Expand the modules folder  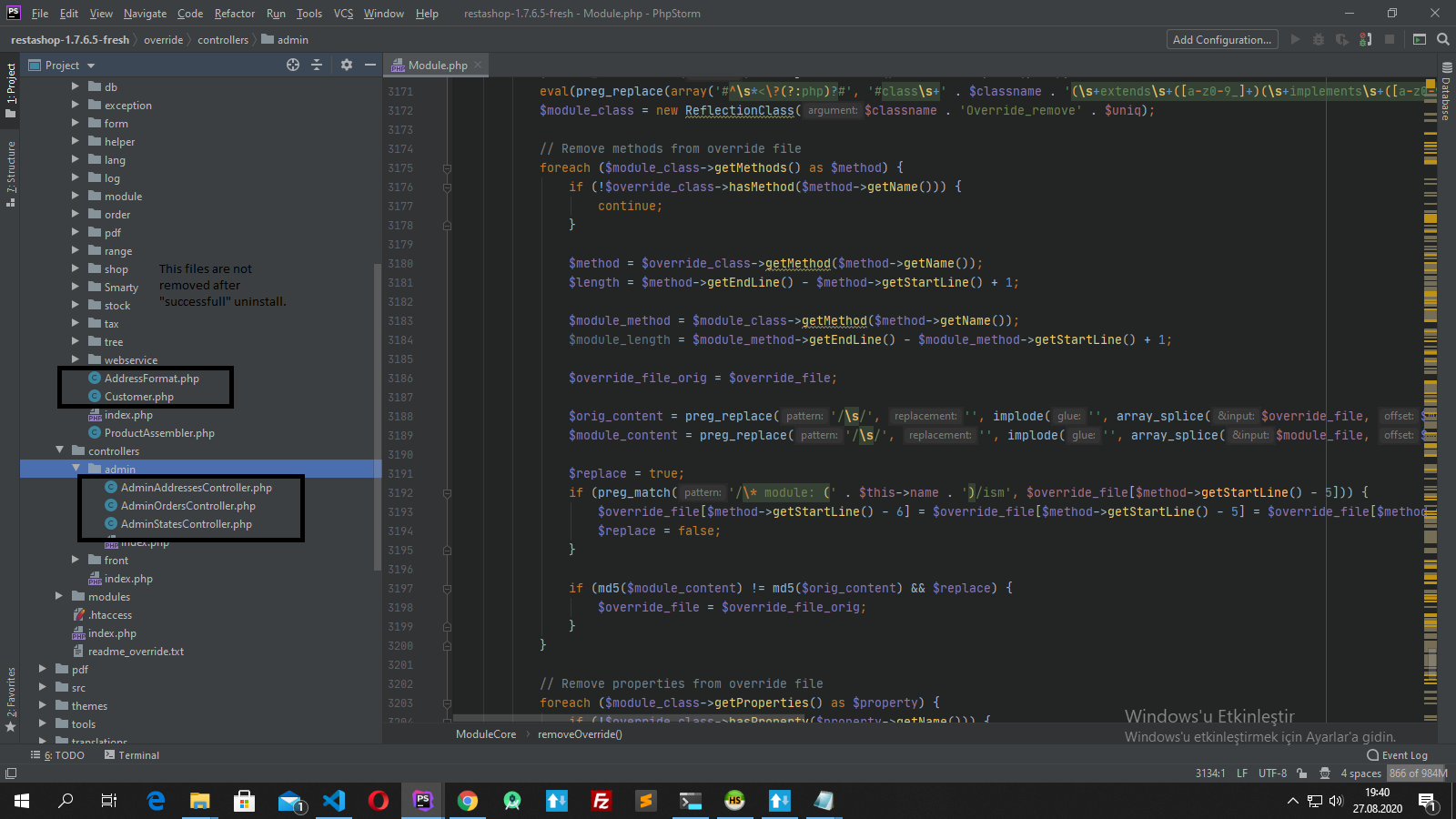tap(59, 596)
